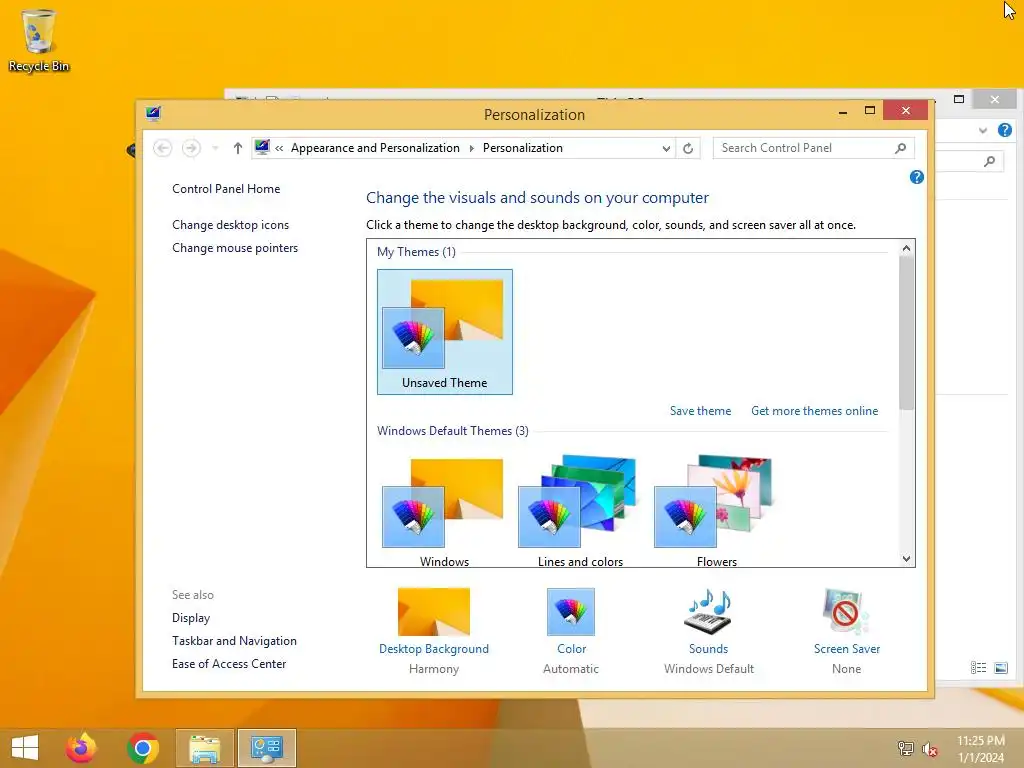Viewport: 1024px width, 768px height.
Task: Click Appearance and Personalization breadcrumb
Action: pos(375,148)
